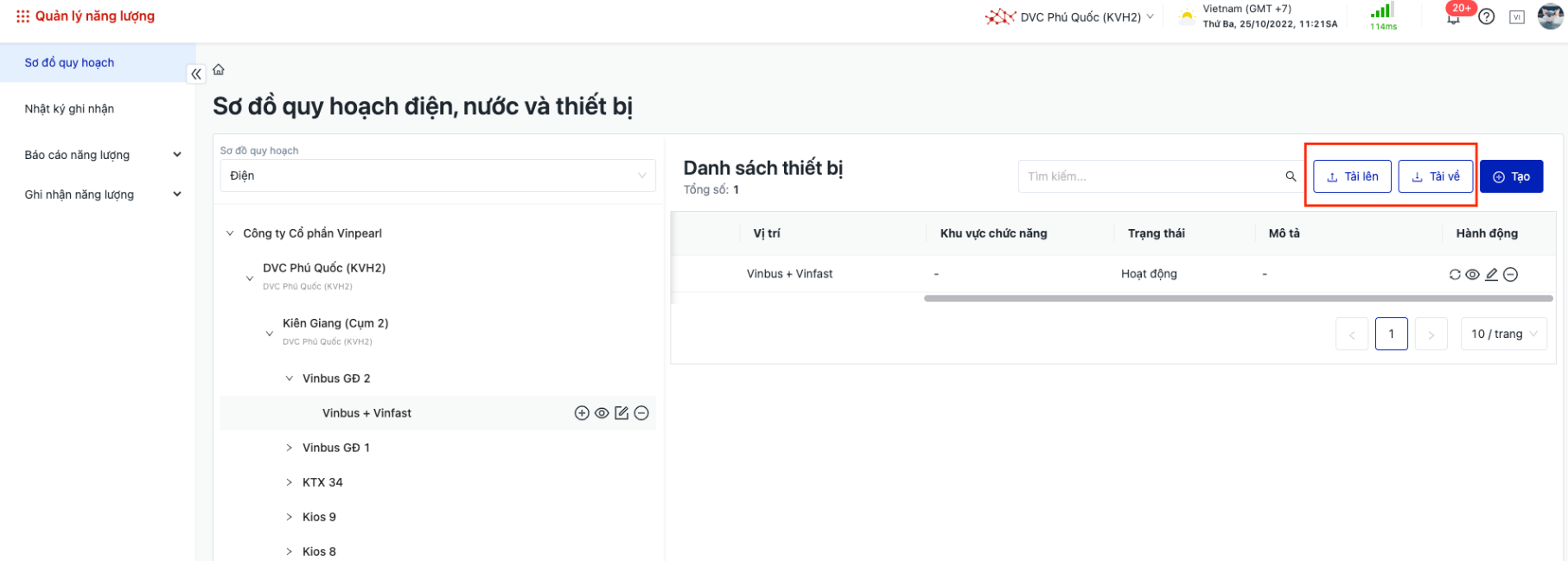Open 10 / trang page size dropdown

[1504, 334]
